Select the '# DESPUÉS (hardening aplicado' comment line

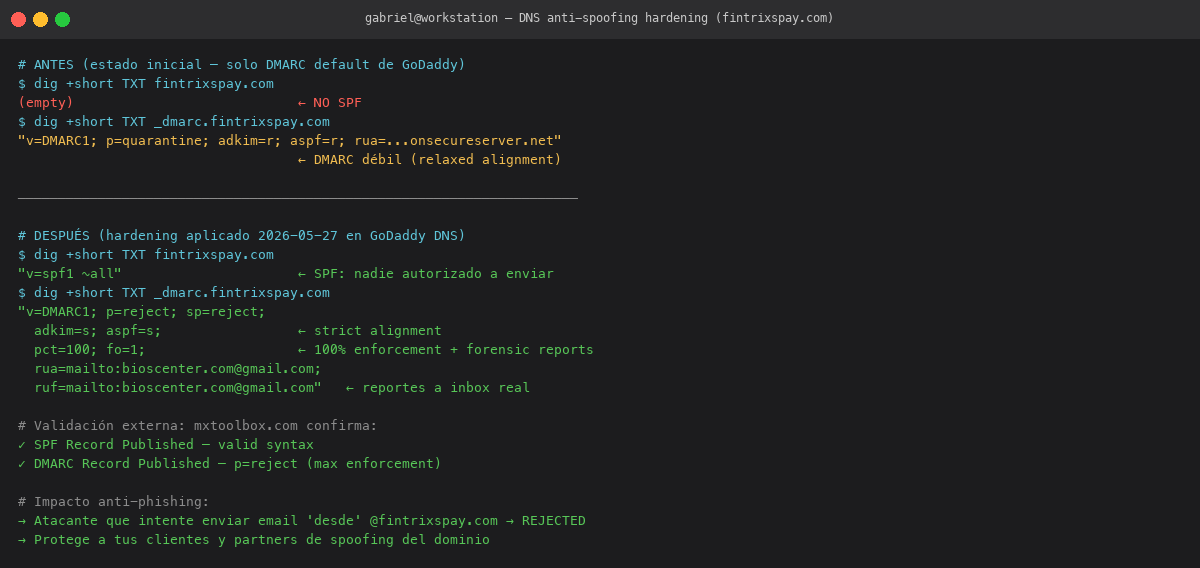[242, 236]
